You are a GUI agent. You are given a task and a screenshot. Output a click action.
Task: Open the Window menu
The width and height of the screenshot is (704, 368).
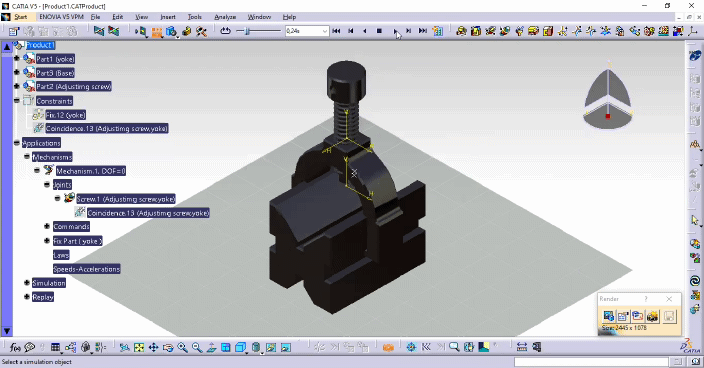259,17
